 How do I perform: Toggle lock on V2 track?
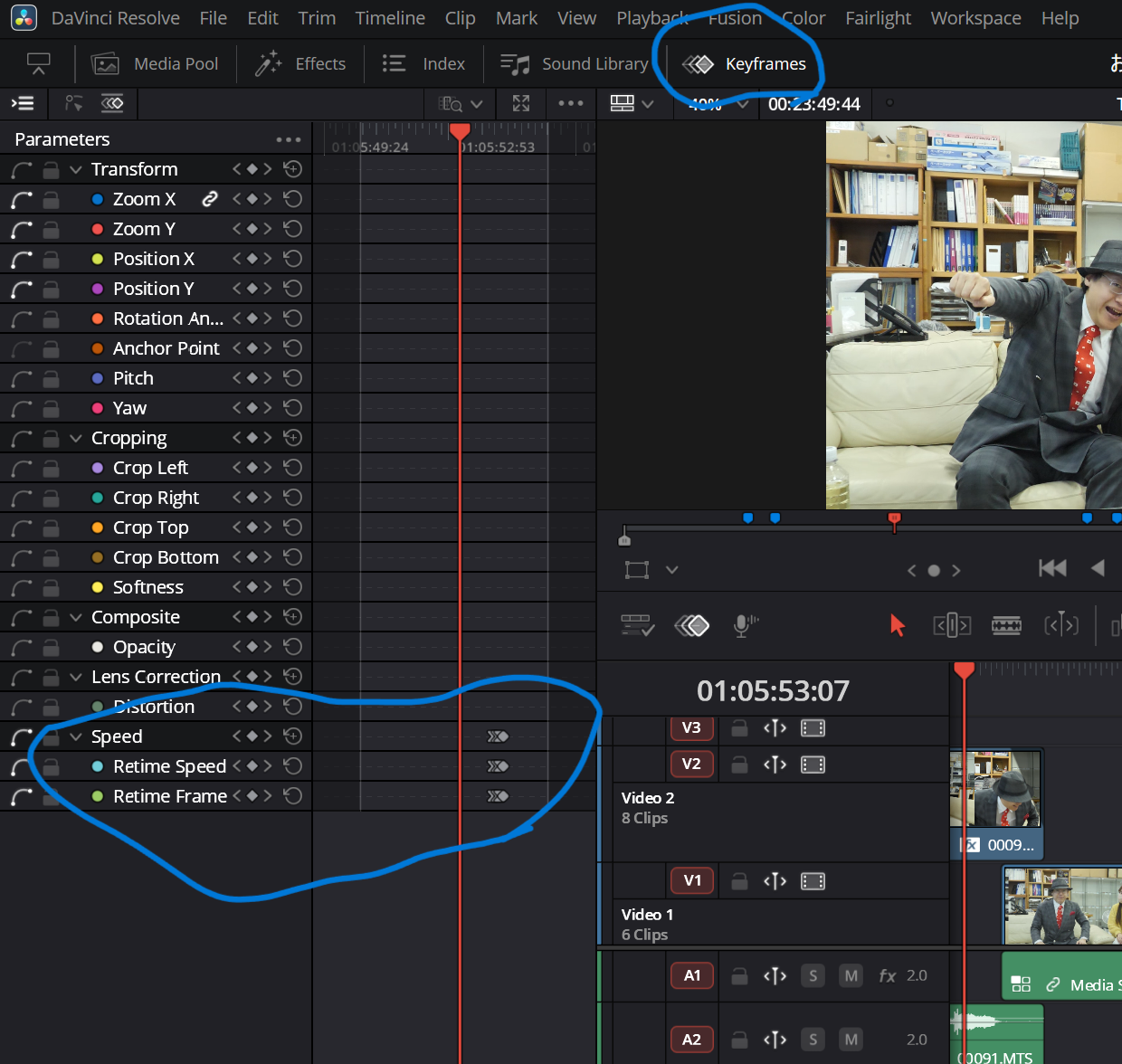pos(739,765)
